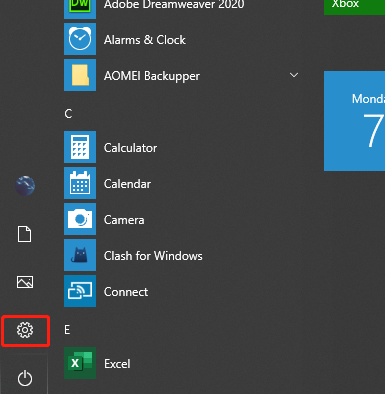Open the Clash for Windows cat icon
Image resolution: width=385 pixels, height=394 pixels.
click(80, 255)
